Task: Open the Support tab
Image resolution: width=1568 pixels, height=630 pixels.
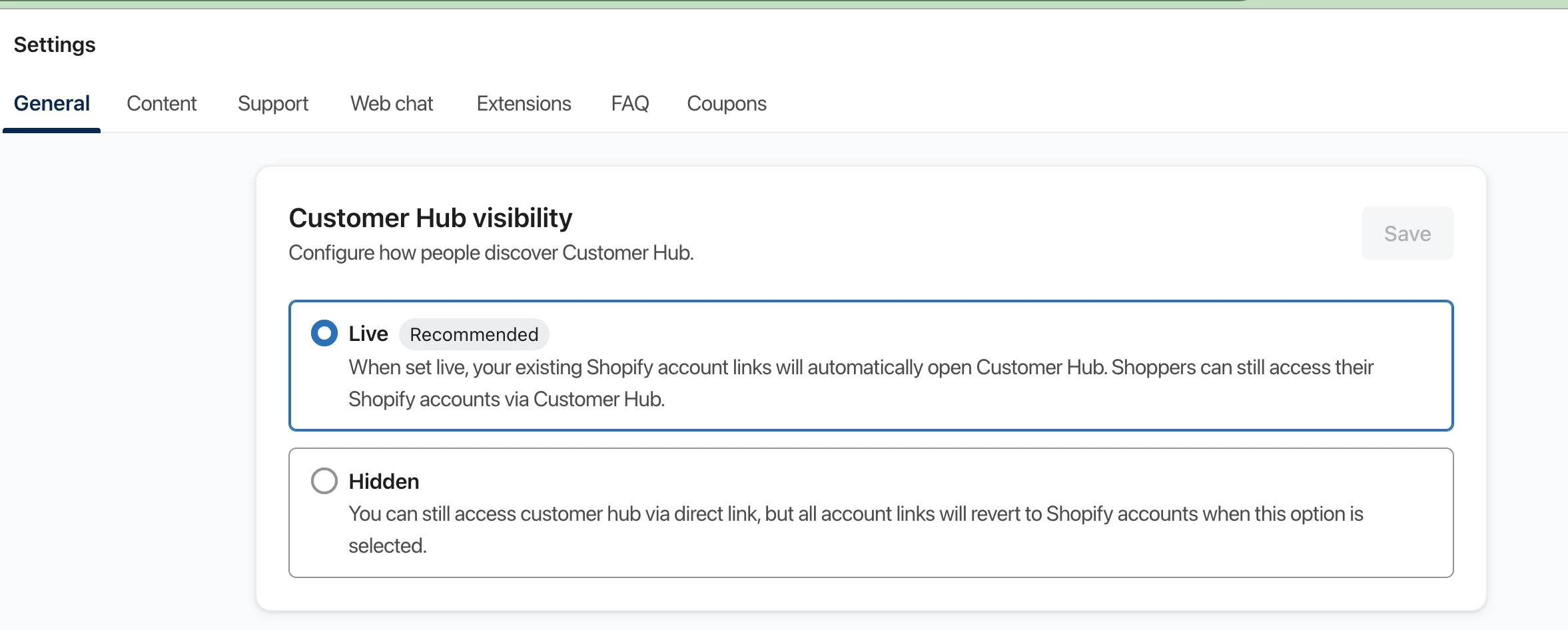Action: [x=273, y=104]
